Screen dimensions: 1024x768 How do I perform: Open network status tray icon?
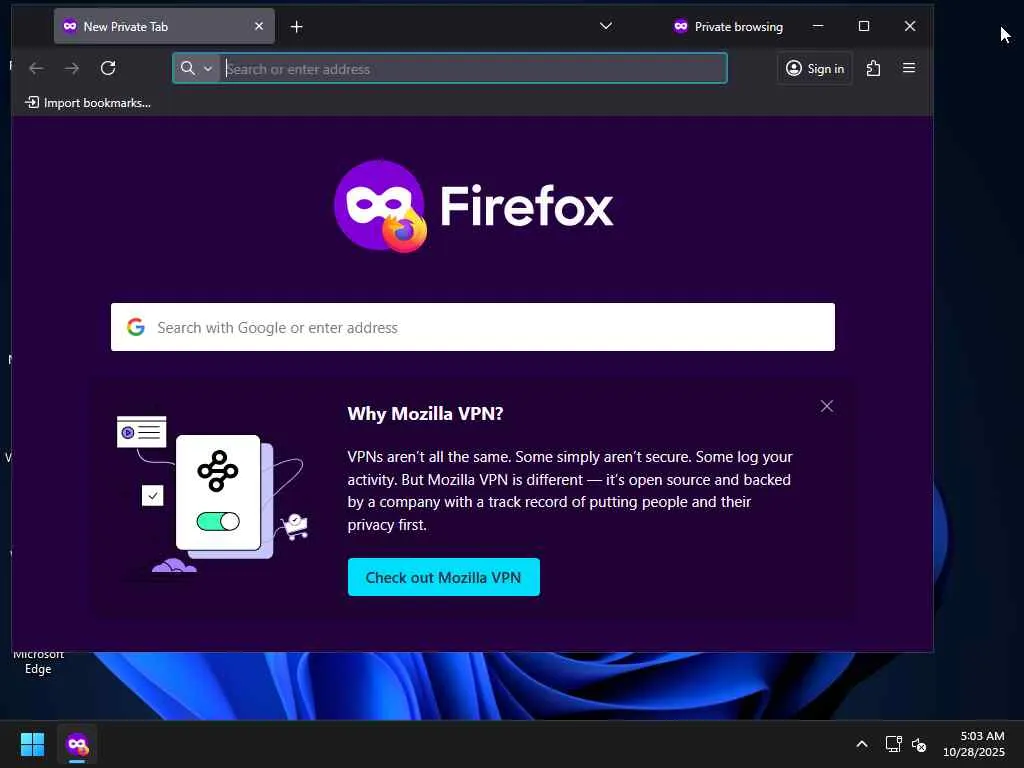893,744
